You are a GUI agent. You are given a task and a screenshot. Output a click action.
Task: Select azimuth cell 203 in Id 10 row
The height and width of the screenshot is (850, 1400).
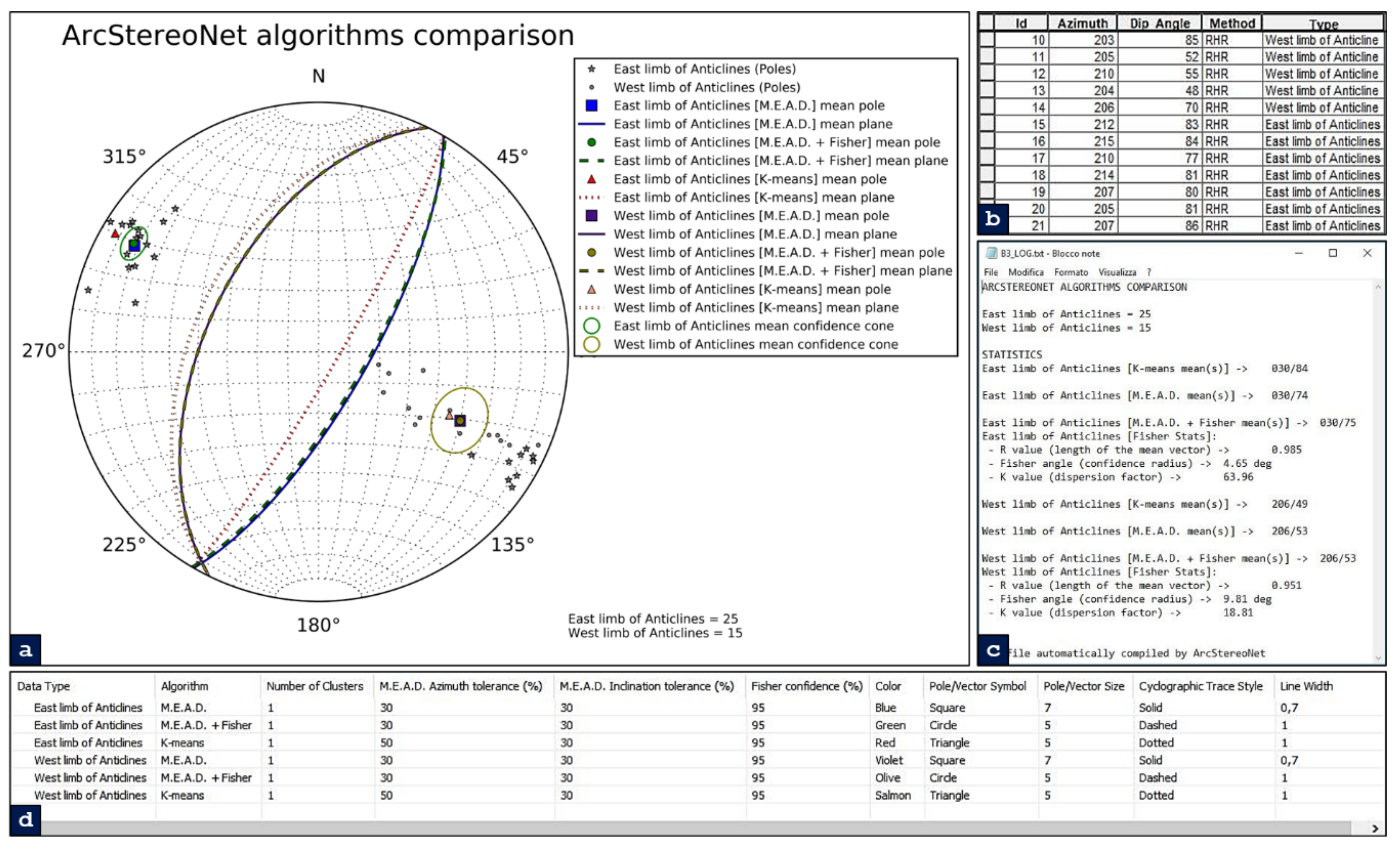pos(1082,40)
